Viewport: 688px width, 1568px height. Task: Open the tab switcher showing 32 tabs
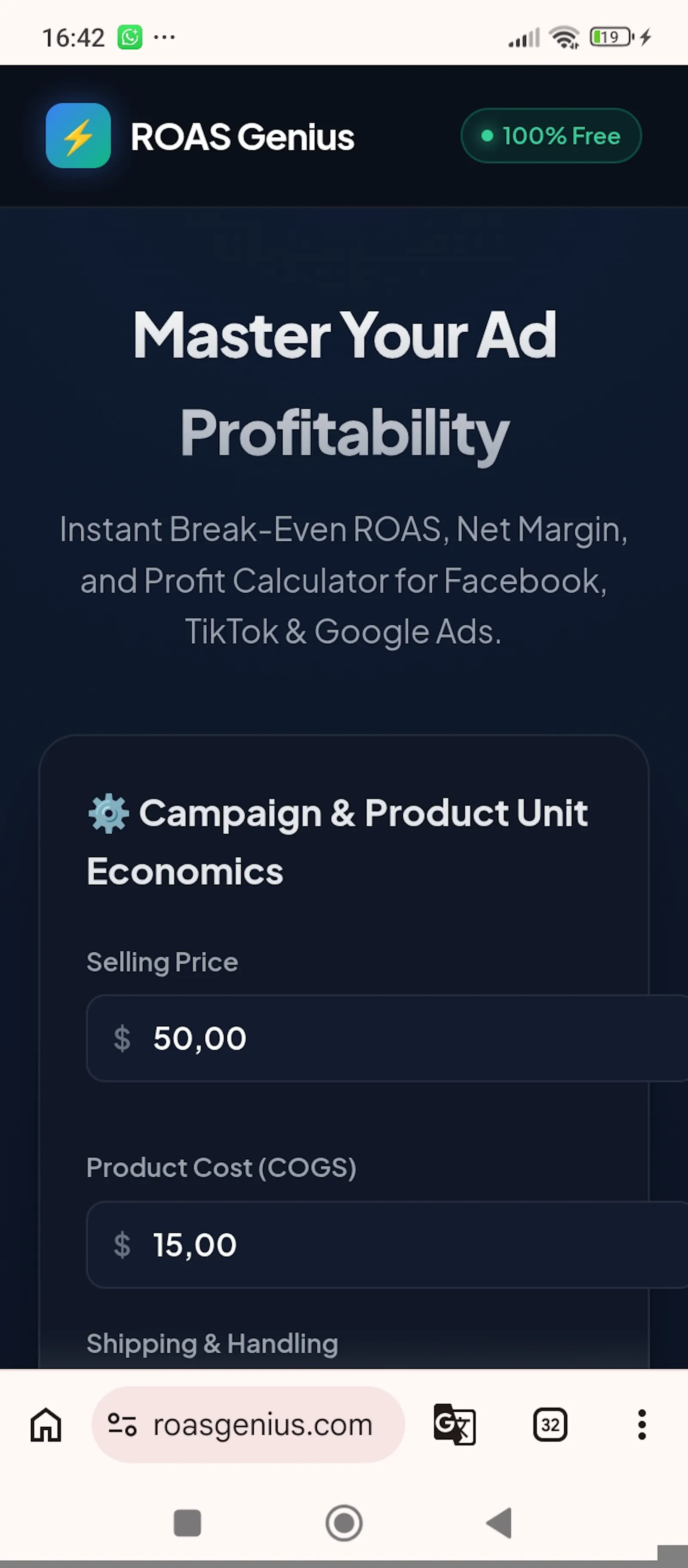[x=550, y=1425]
